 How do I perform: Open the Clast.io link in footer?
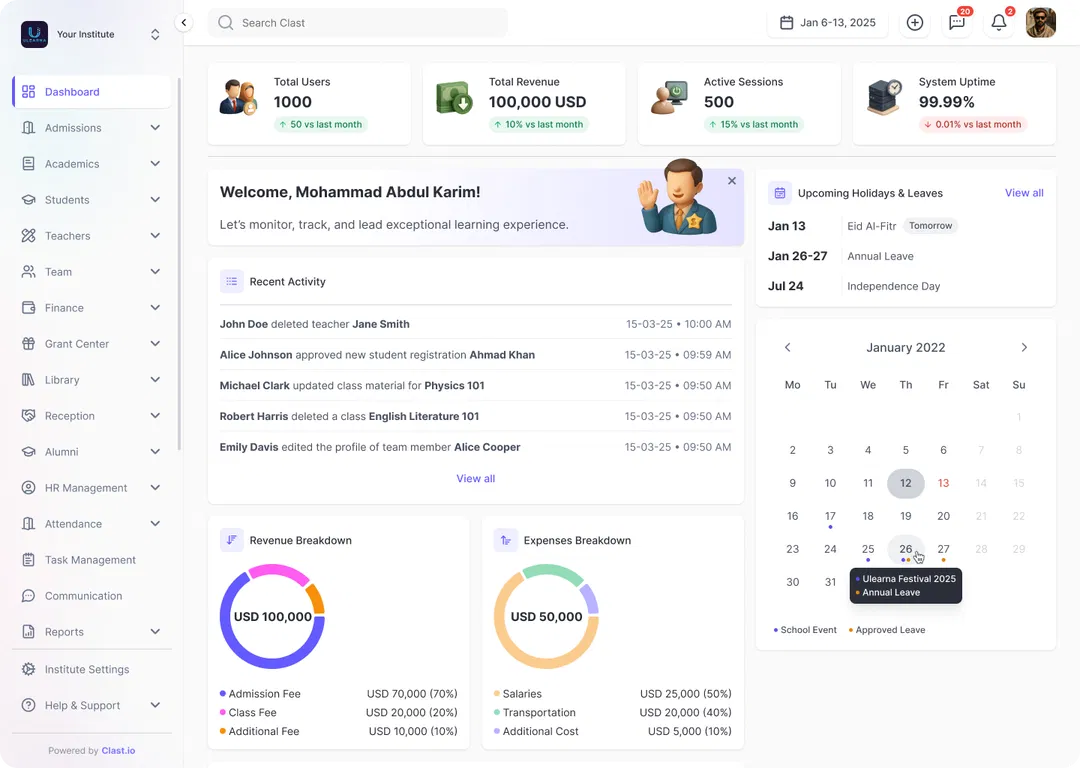tap(118, 751)
